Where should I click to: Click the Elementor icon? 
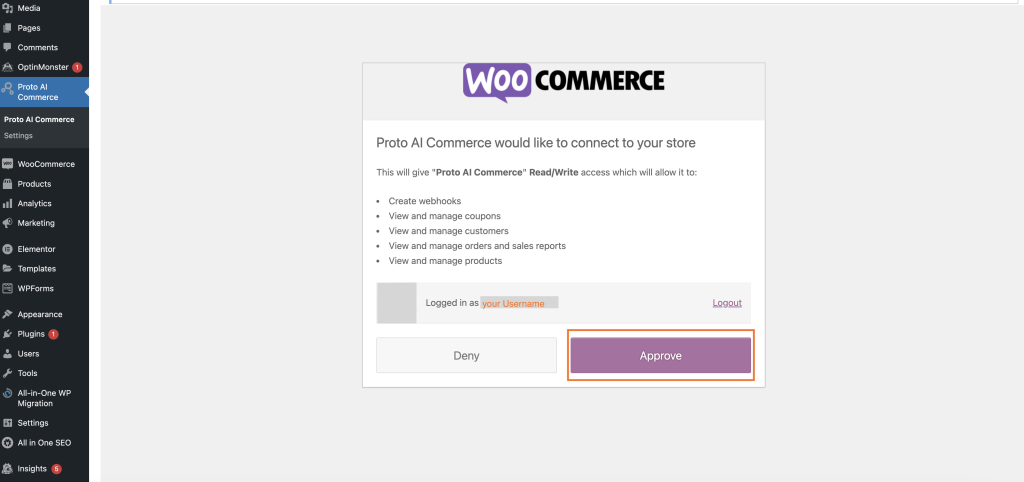pos(7,249)
